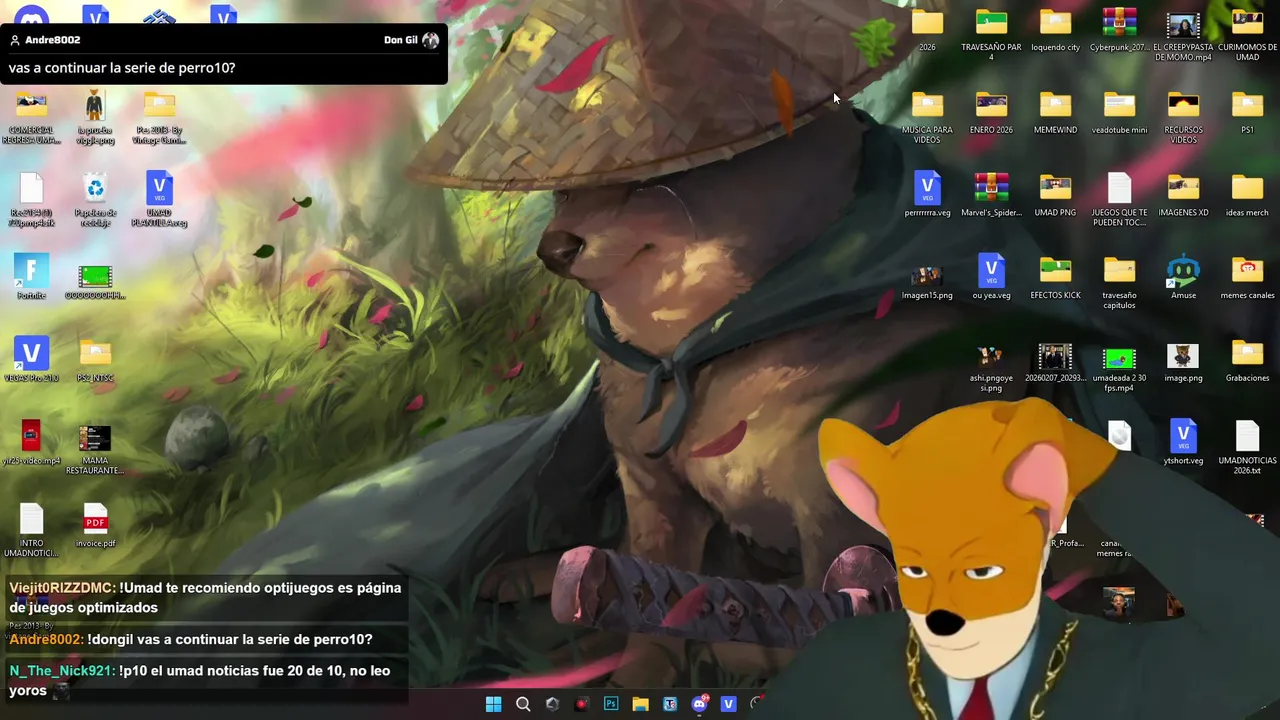Open the UMAD PNG folder
The height and width of the screenshot is (720, 1280).
(x=1055, y=194)
